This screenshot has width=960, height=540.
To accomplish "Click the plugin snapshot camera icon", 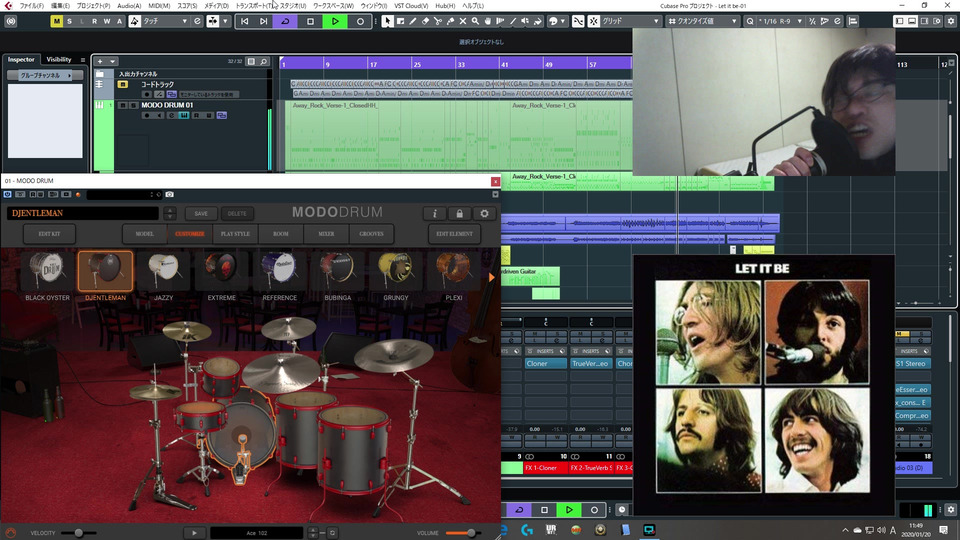I will click(170, 194).
